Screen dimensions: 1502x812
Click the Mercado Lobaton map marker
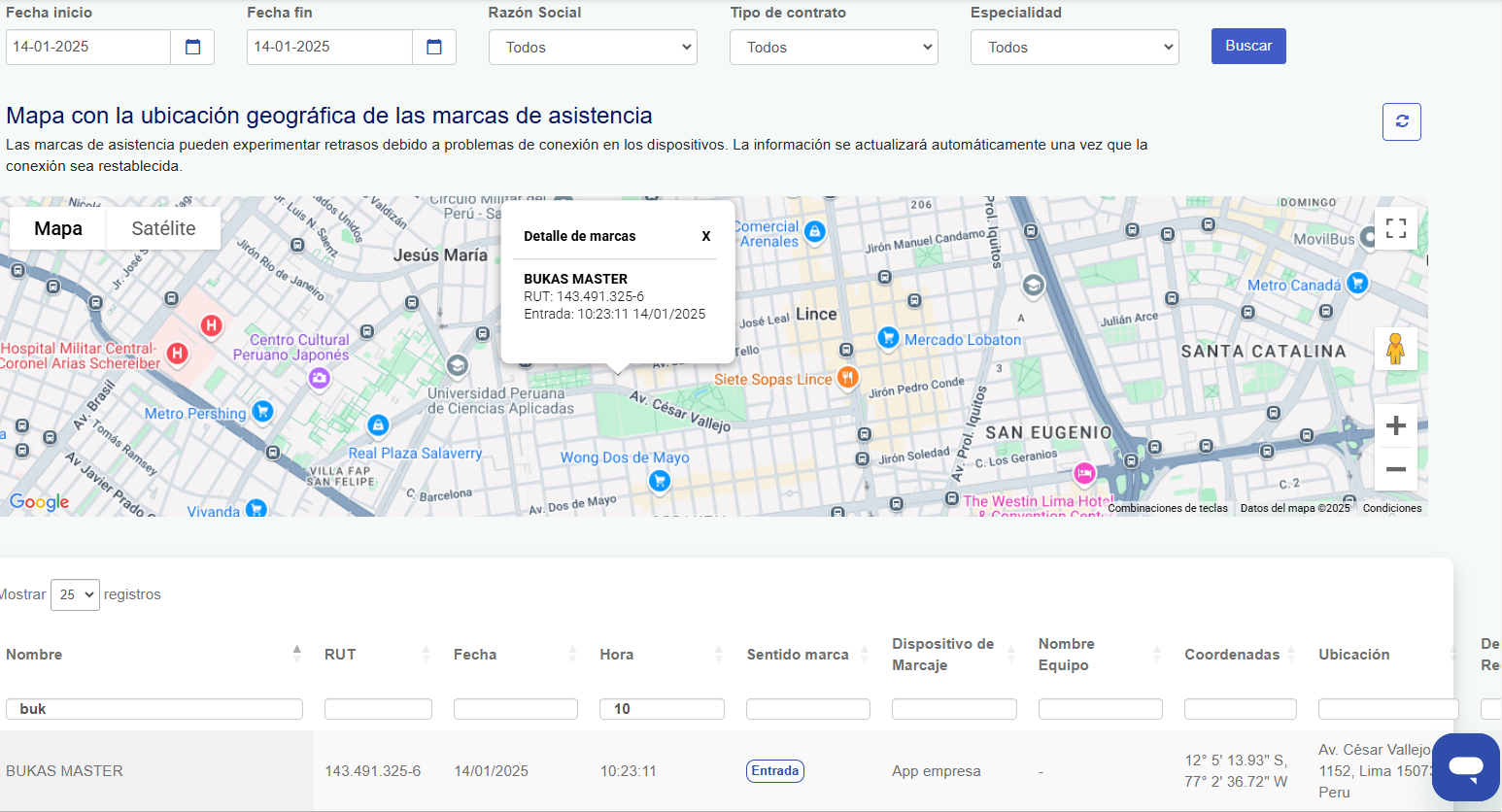click(x=887, y=338)
